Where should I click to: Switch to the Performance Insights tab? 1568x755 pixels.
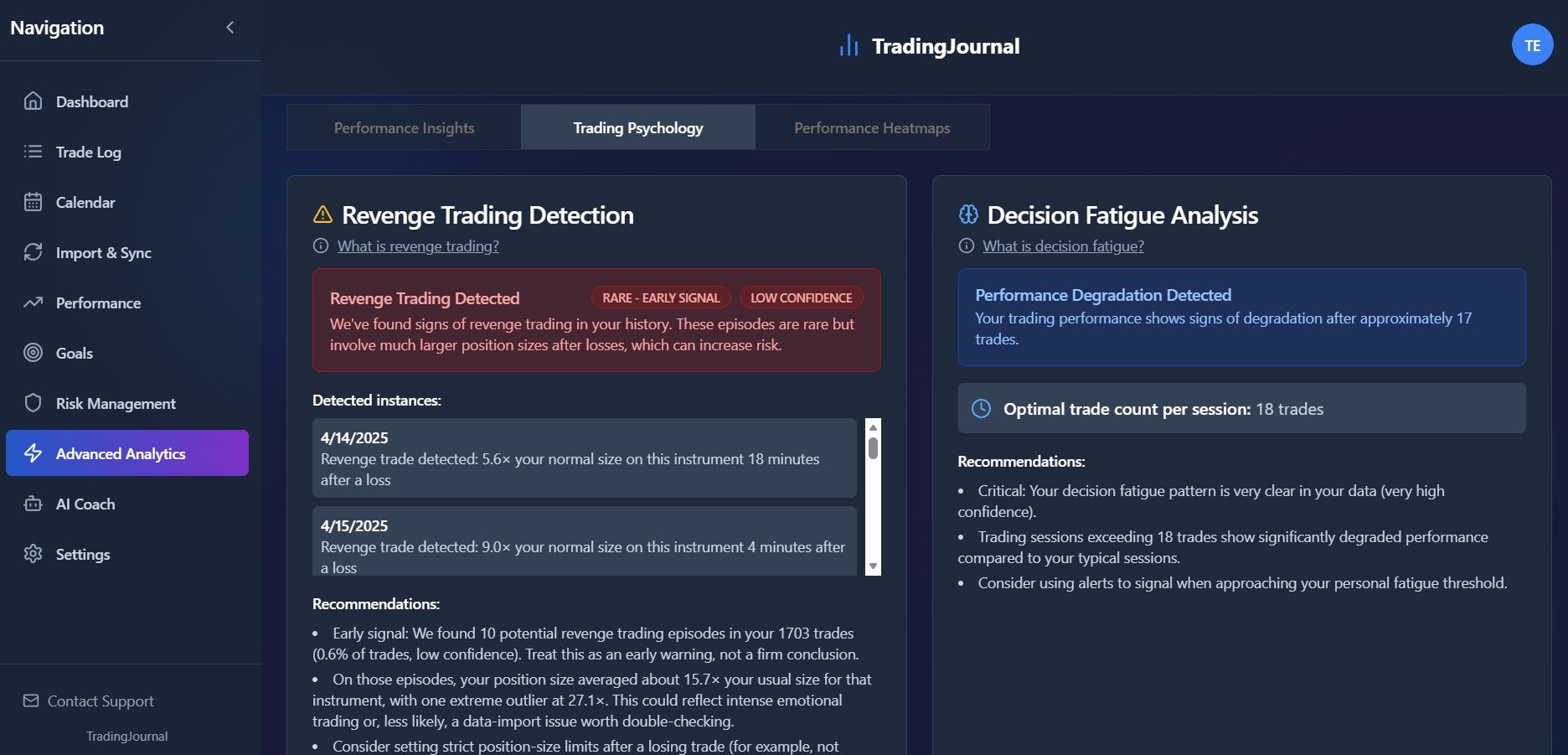(403, 127)
